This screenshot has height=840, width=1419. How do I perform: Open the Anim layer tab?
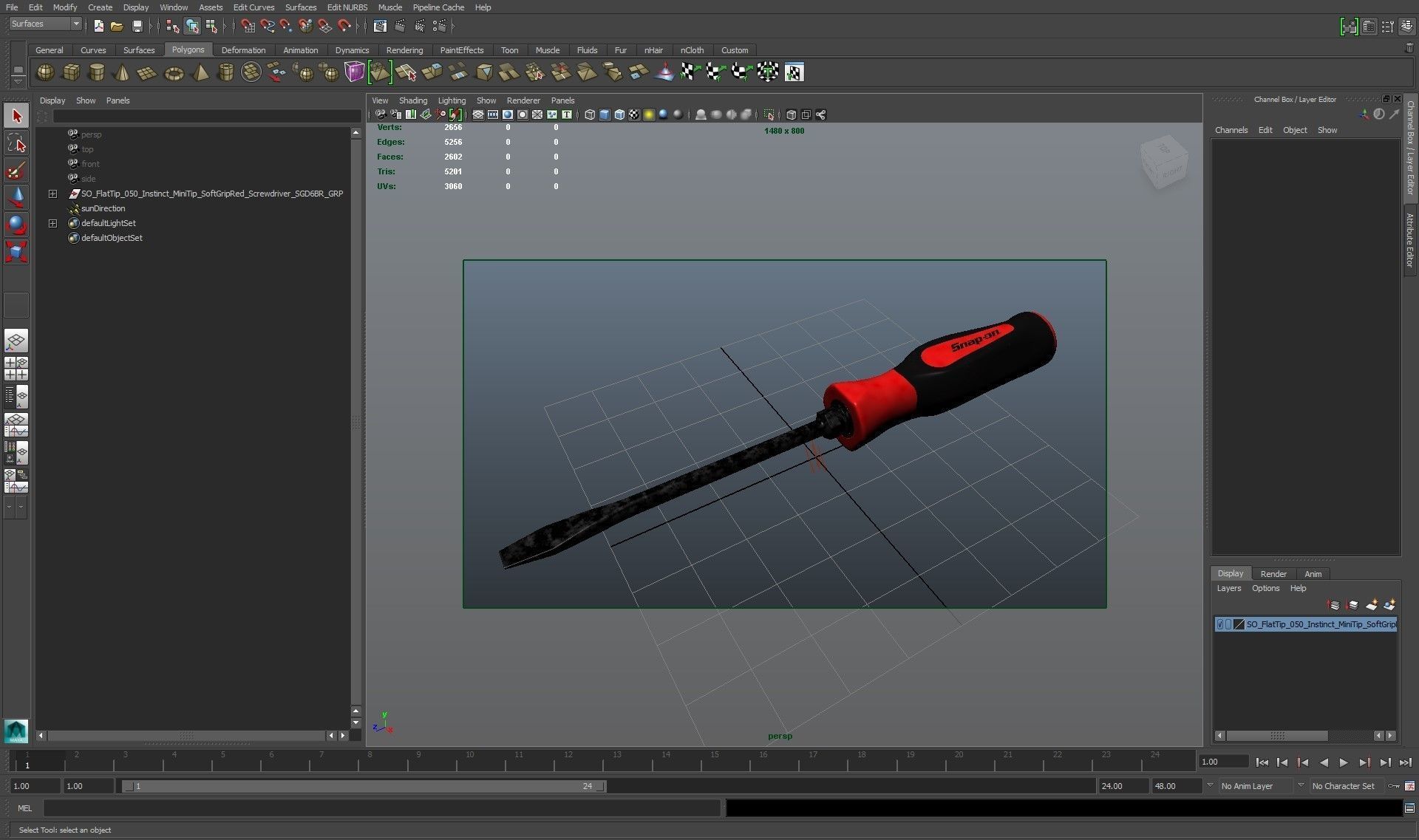tap(1313, 574)
